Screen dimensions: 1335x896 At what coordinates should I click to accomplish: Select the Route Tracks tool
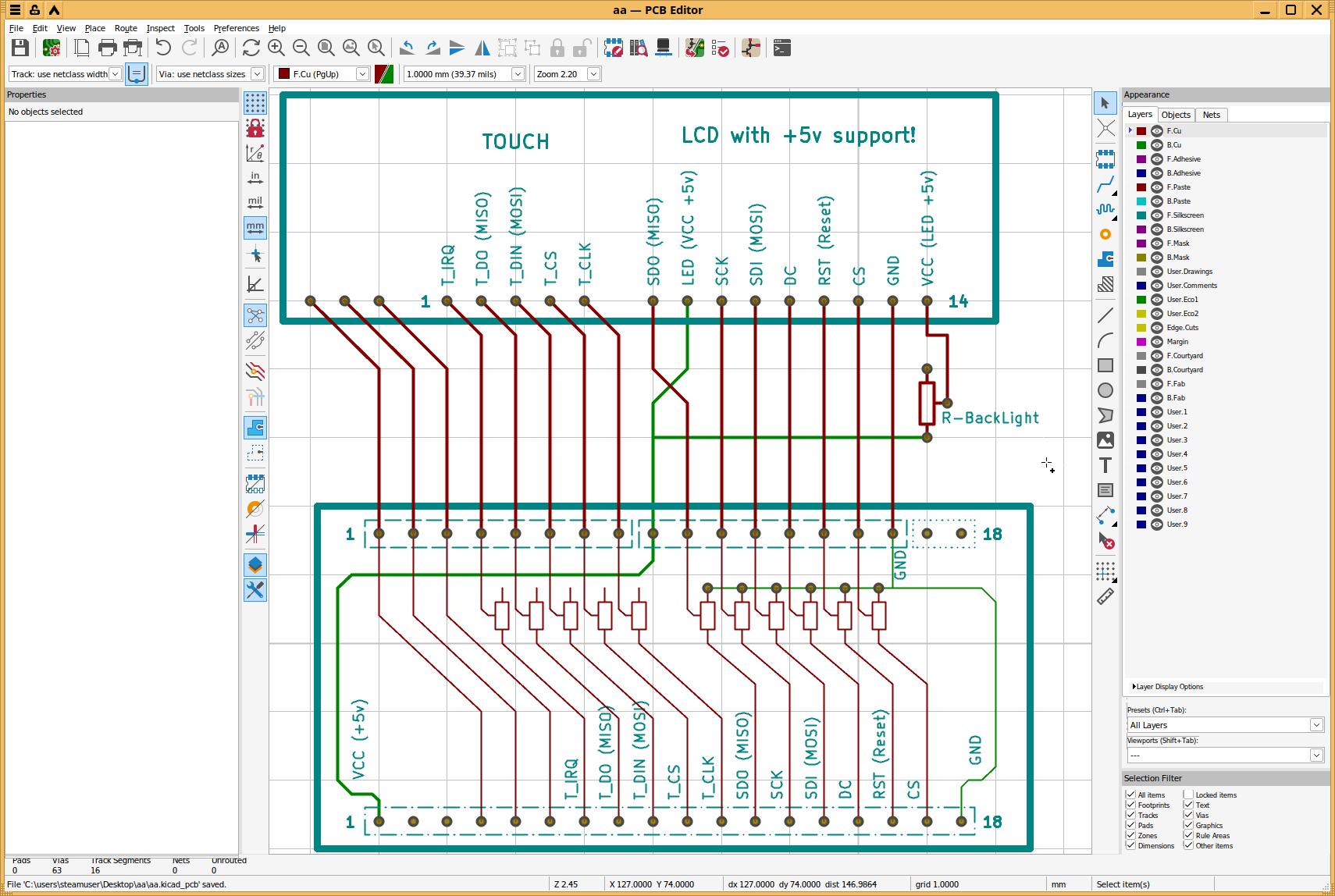click(1105, 184)
